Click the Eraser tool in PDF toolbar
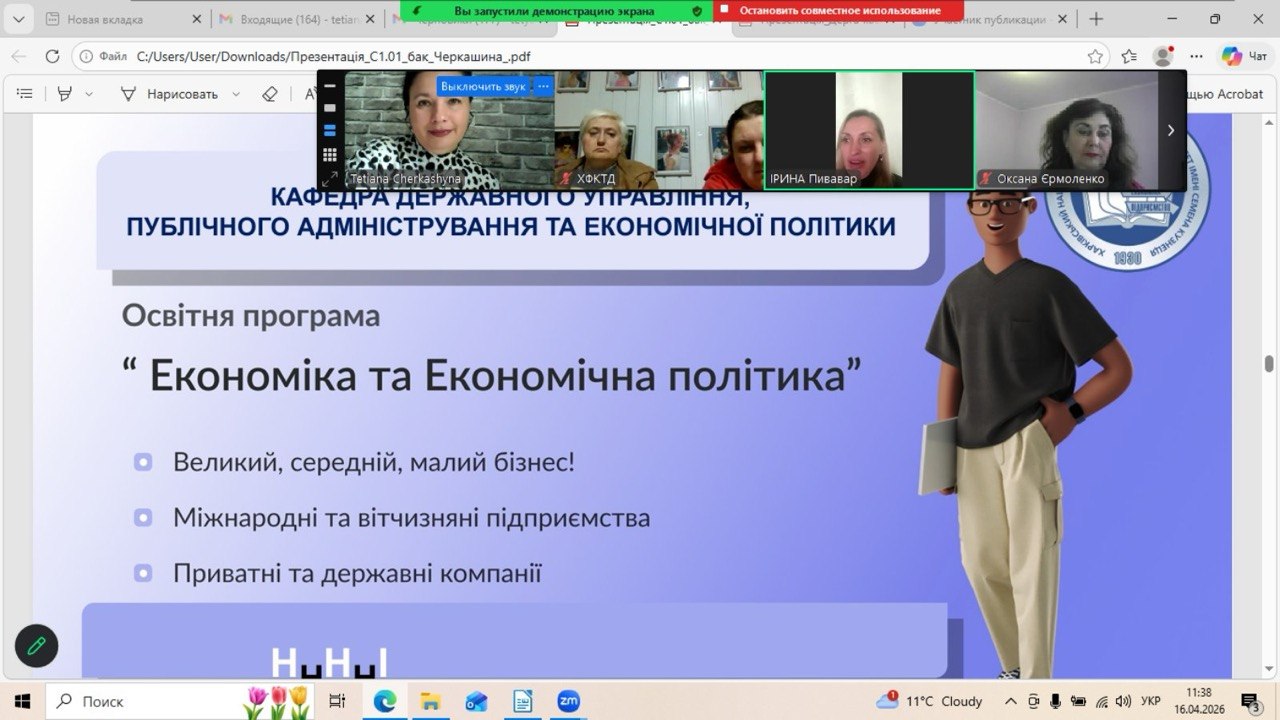The width and height of the screenshot is (1280, 720). point(268,94)
